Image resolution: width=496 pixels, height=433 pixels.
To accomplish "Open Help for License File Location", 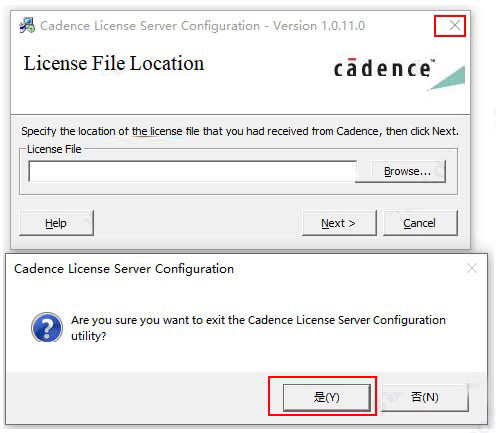I will click(x=56, y=223).
